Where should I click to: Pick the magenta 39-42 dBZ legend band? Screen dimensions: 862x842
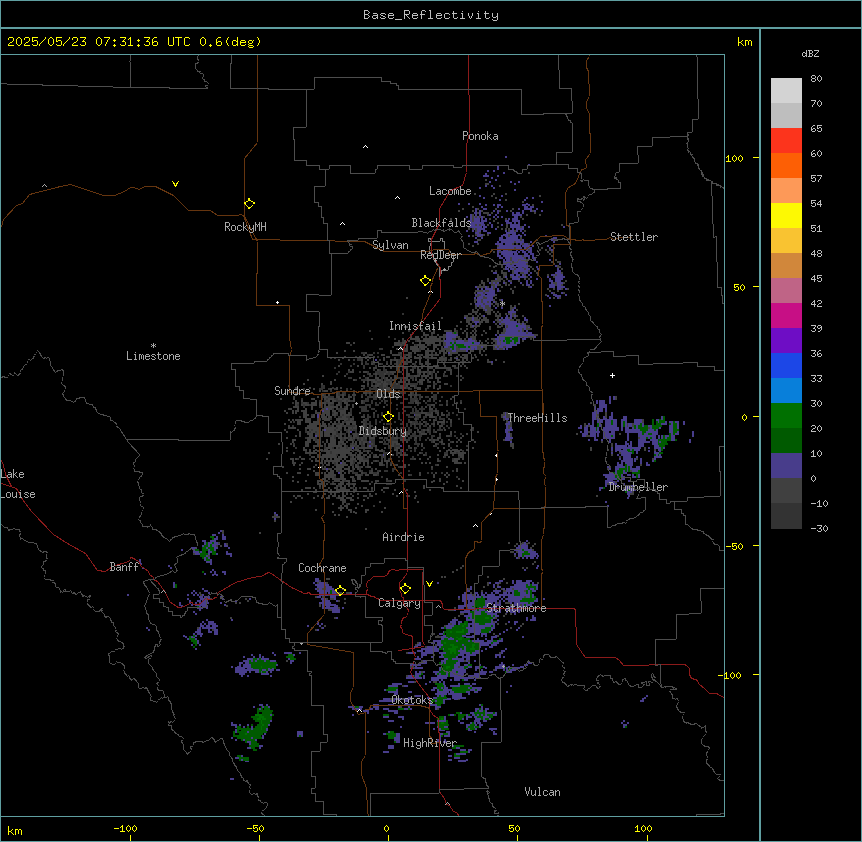click(x=786, y=315)
